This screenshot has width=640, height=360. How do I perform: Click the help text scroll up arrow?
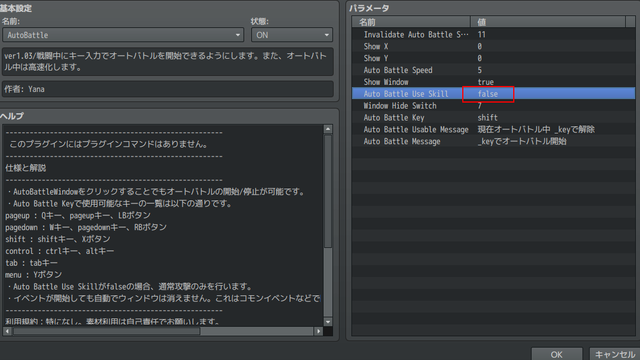click(x=328, y=129)
